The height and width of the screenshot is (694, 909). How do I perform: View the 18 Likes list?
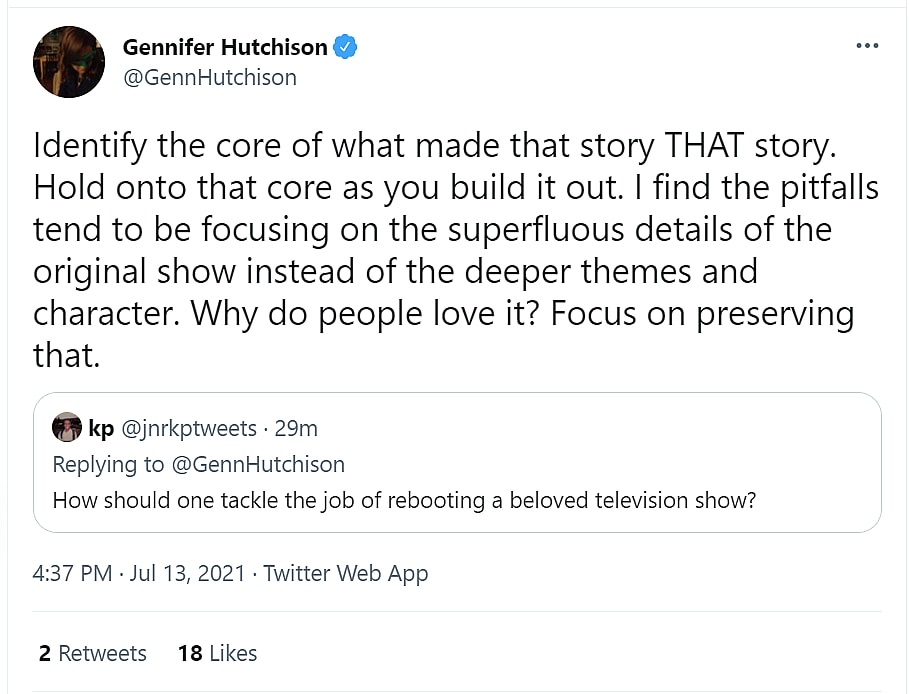pyautogui.click(x=217, y=653)
